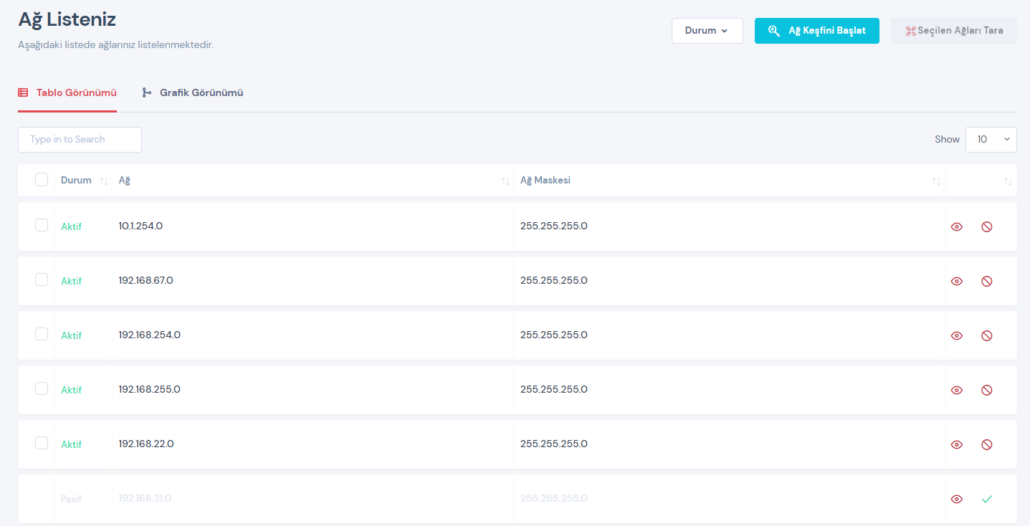Tick the select-all checkbox in header
The width and height of the screenshot is (1030, 526).
[x=41, y=179]
